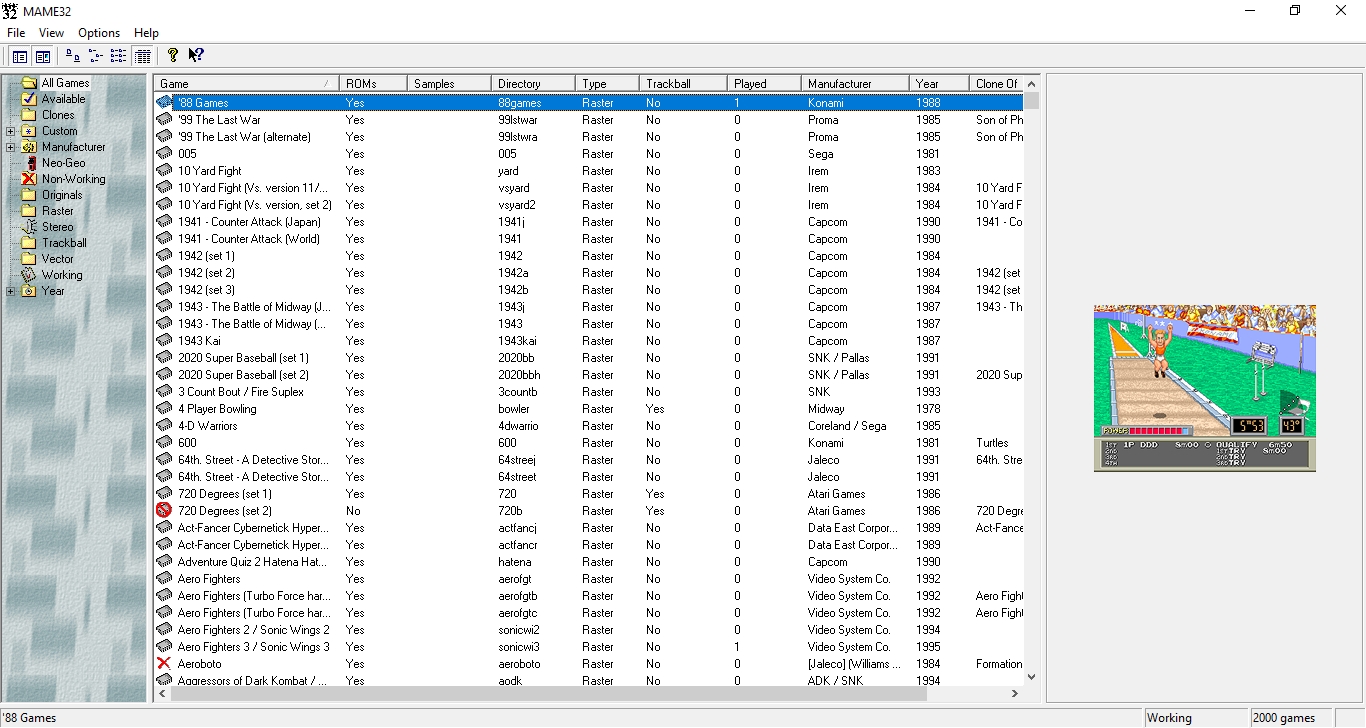Click the red no-ROM icon for 720 Degrees (set 2)
This screenshot has width=1366, height=728.
[x=165, y=510]
